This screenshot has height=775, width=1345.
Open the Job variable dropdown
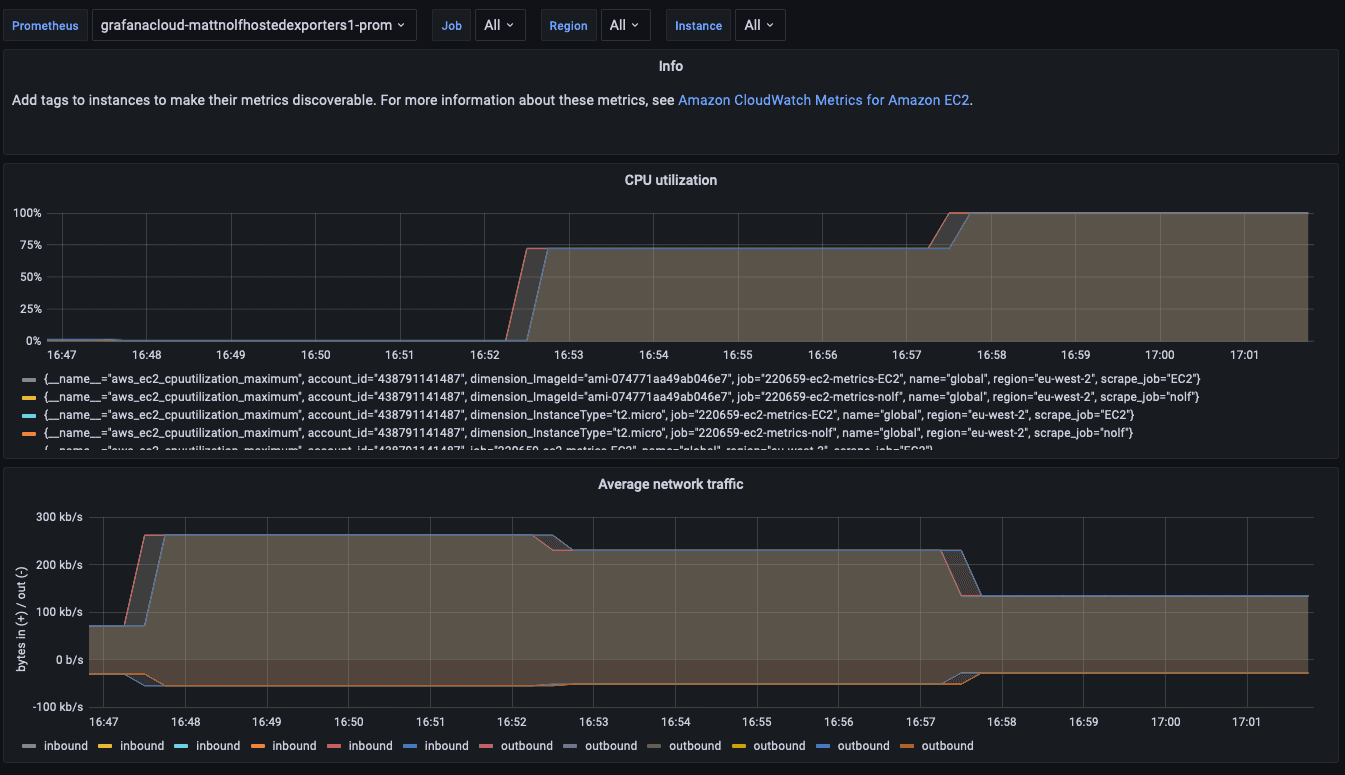(498, 25)
